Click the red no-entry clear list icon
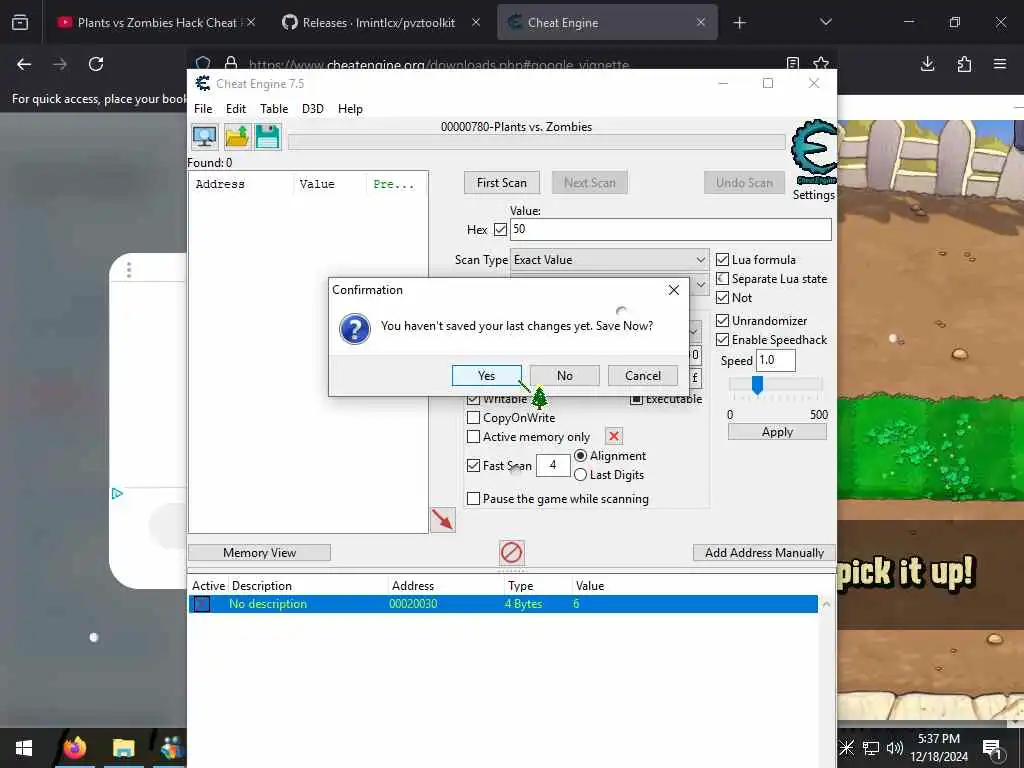The height and width of the screenshot is (768, 1024). pos(511,552)
